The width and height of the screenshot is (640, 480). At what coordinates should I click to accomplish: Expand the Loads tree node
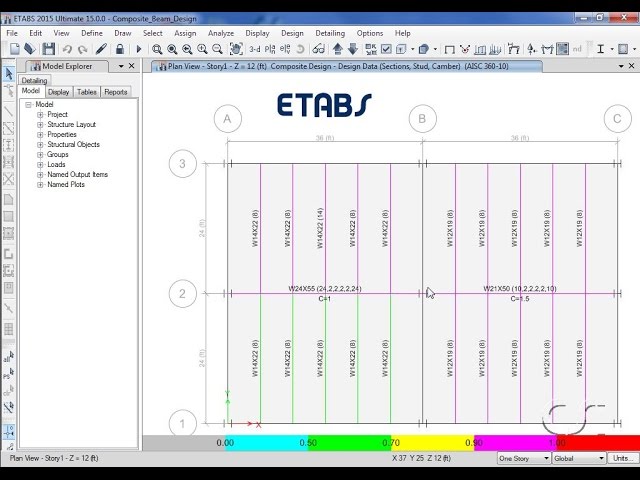tap(40, 164)
